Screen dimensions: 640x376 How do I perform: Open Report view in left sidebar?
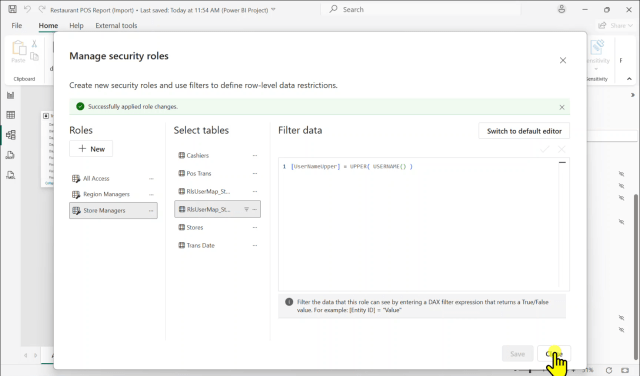[11, 96]
